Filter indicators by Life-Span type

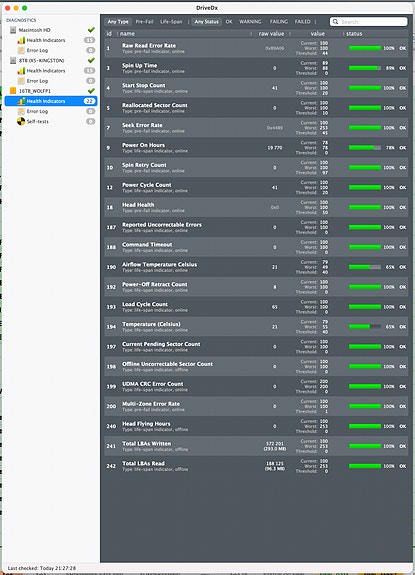click(171, 22)
